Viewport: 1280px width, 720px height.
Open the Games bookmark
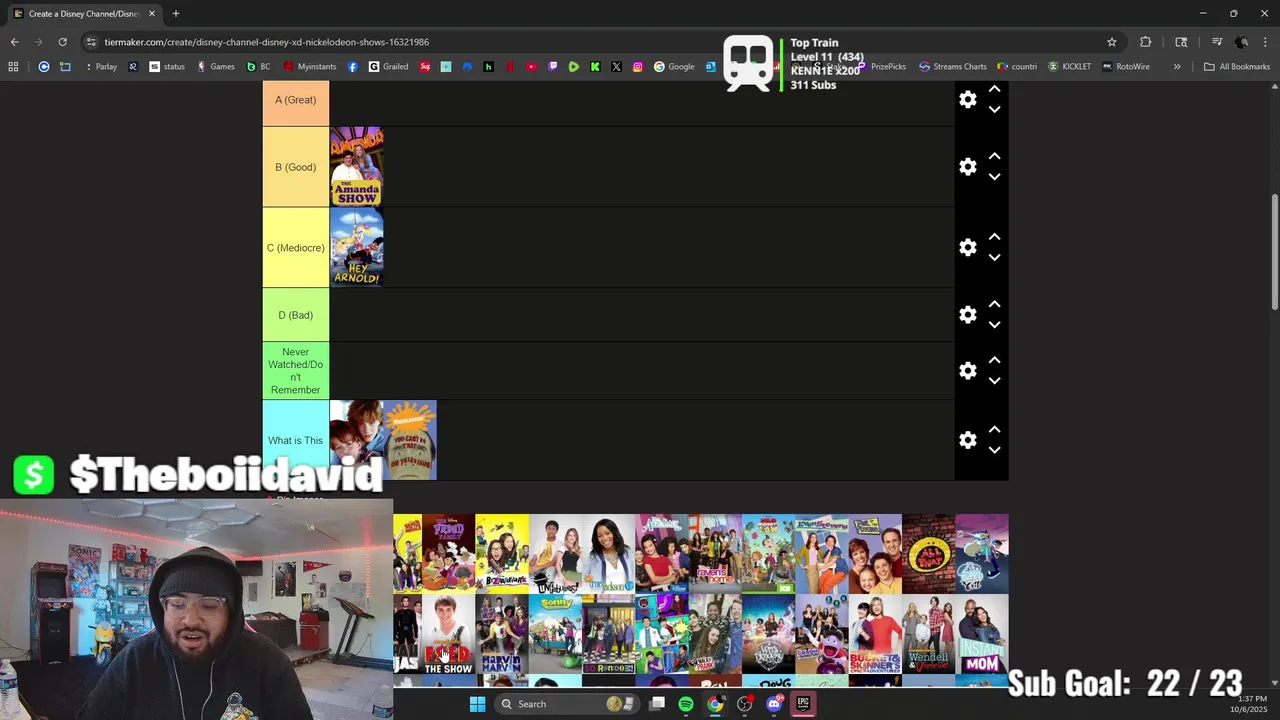(216, 67)
